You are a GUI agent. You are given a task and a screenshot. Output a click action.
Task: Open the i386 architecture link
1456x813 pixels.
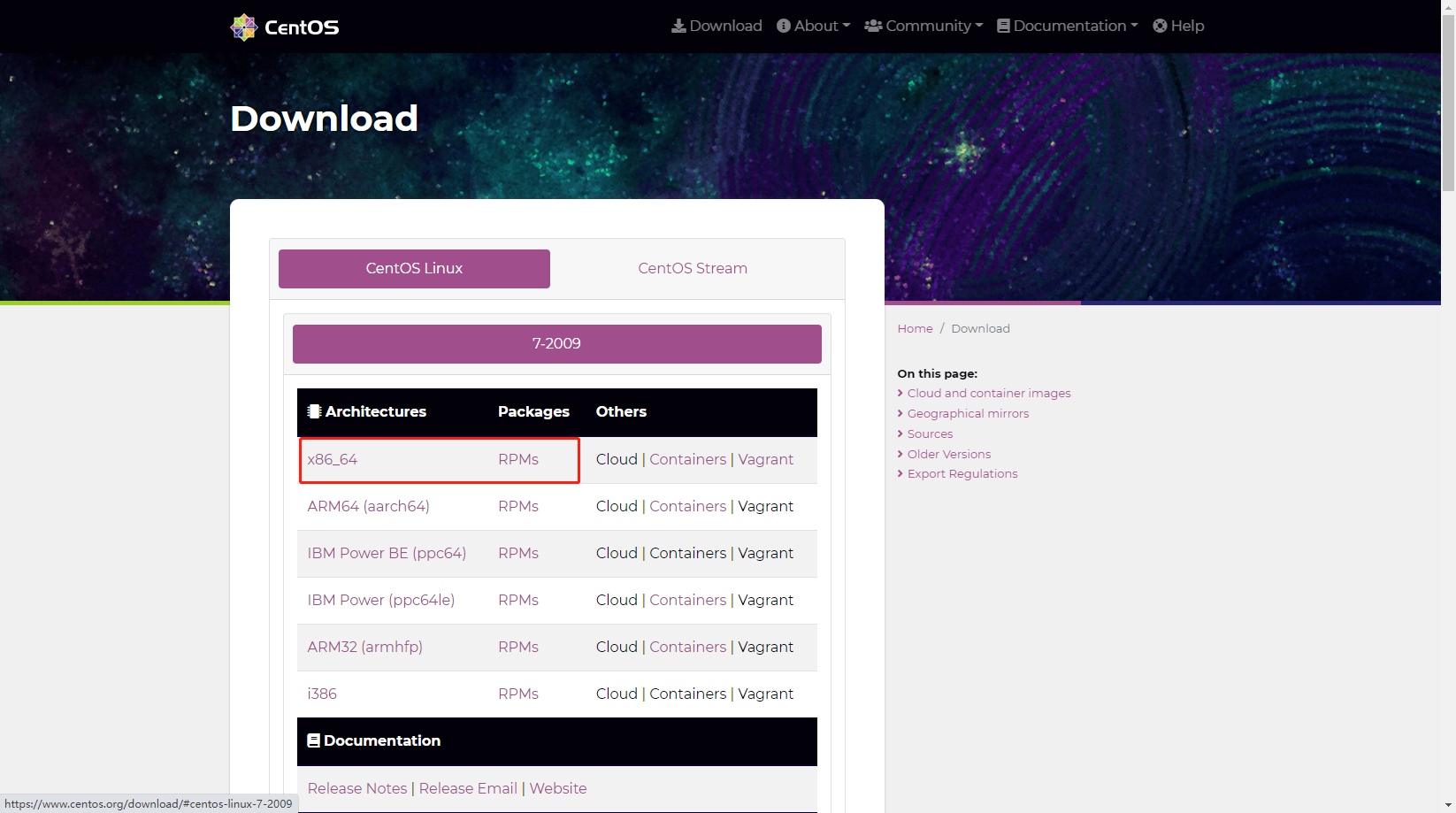click(322, 694)
